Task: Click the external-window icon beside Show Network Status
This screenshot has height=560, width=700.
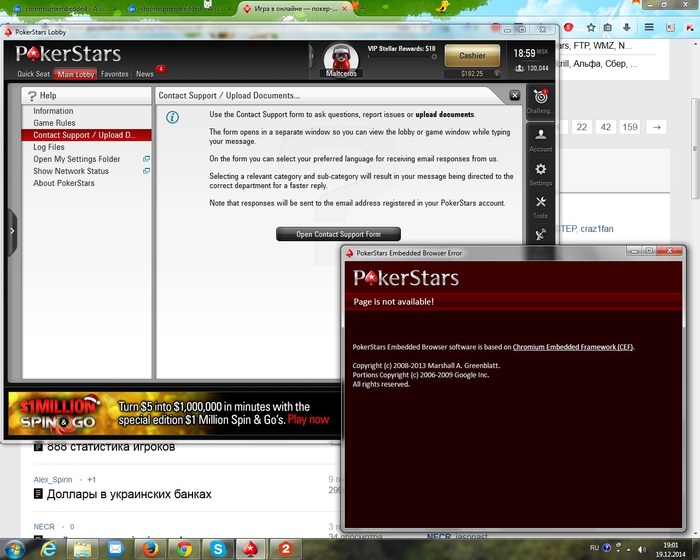Action: (146, 171)
